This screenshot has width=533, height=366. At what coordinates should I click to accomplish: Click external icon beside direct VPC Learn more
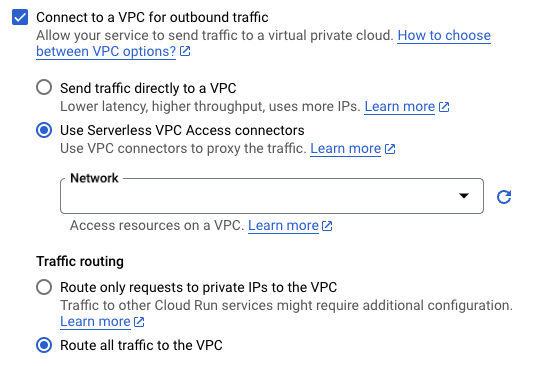click(x=444, y=107)
